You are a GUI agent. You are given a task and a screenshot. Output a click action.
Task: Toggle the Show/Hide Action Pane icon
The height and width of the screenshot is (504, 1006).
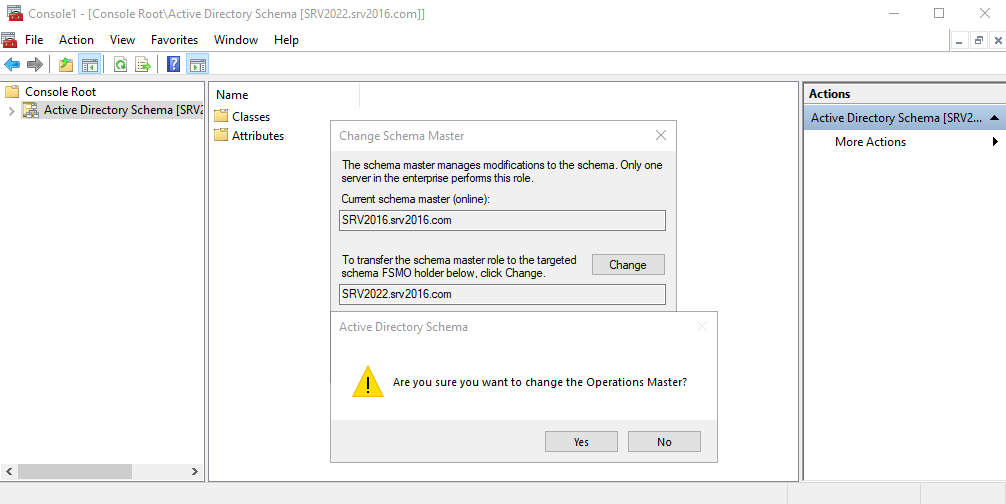click(x=198, y=64)
